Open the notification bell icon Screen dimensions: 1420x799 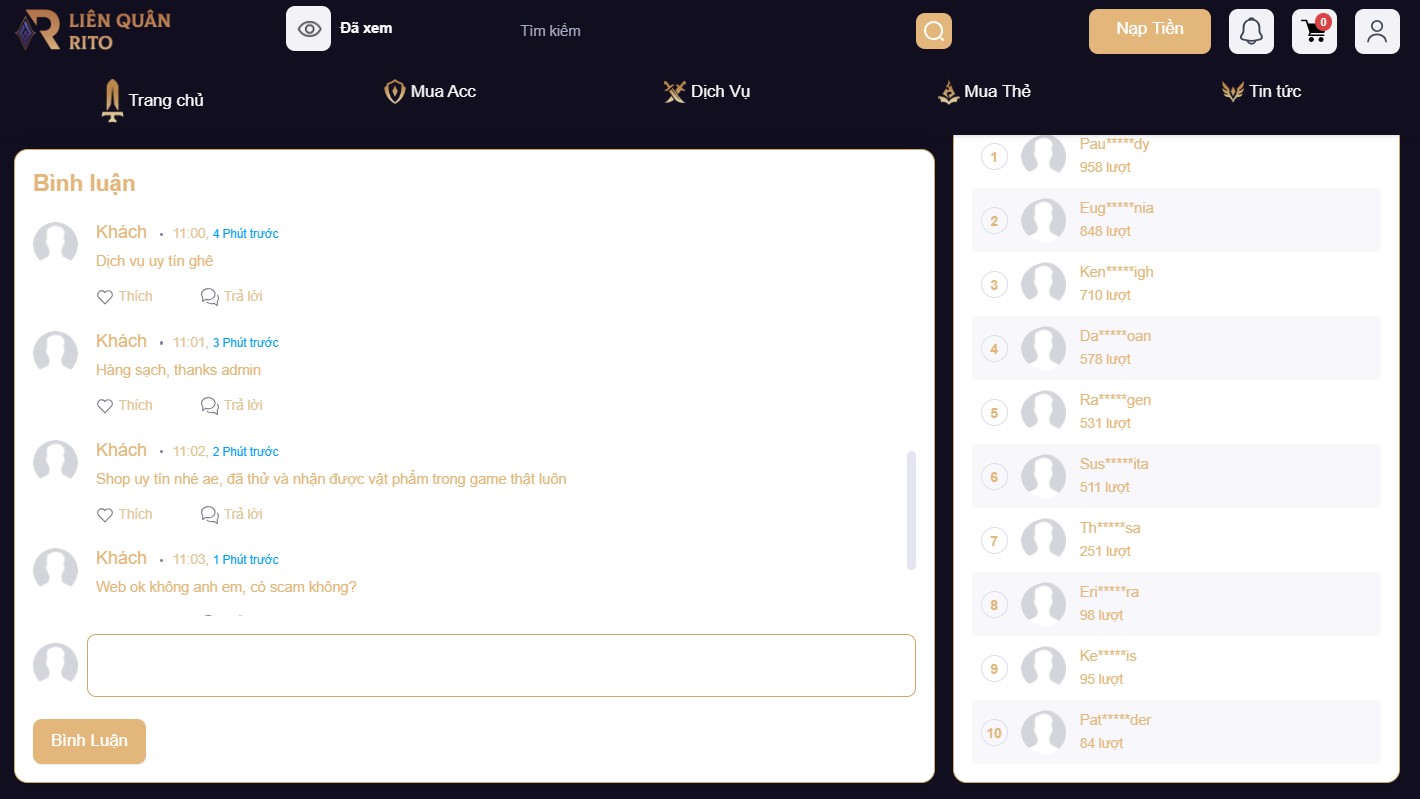(x=1251, y=31)
